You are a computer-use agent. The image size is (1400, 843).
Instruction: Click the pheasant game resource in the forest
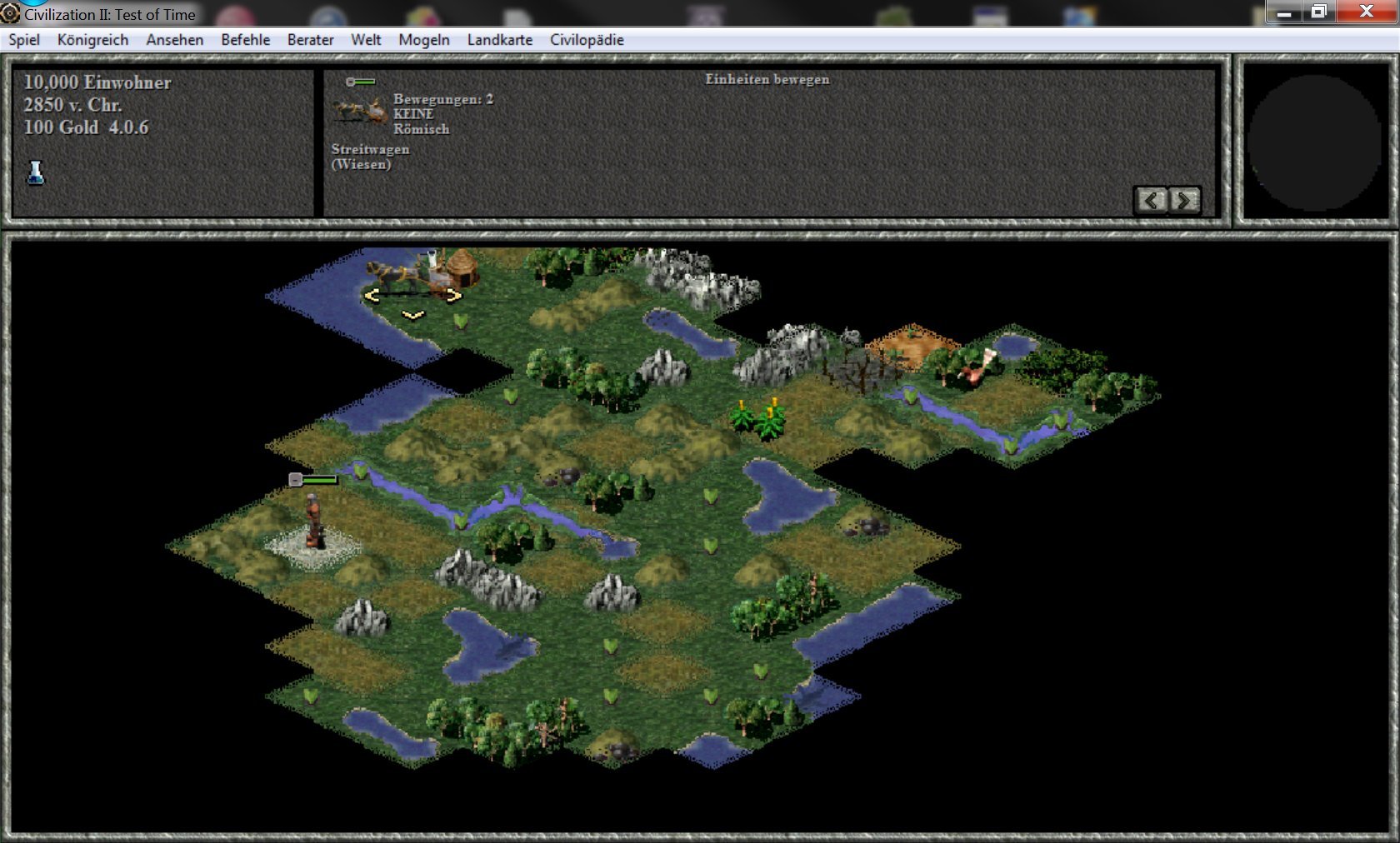coord(977,367)
